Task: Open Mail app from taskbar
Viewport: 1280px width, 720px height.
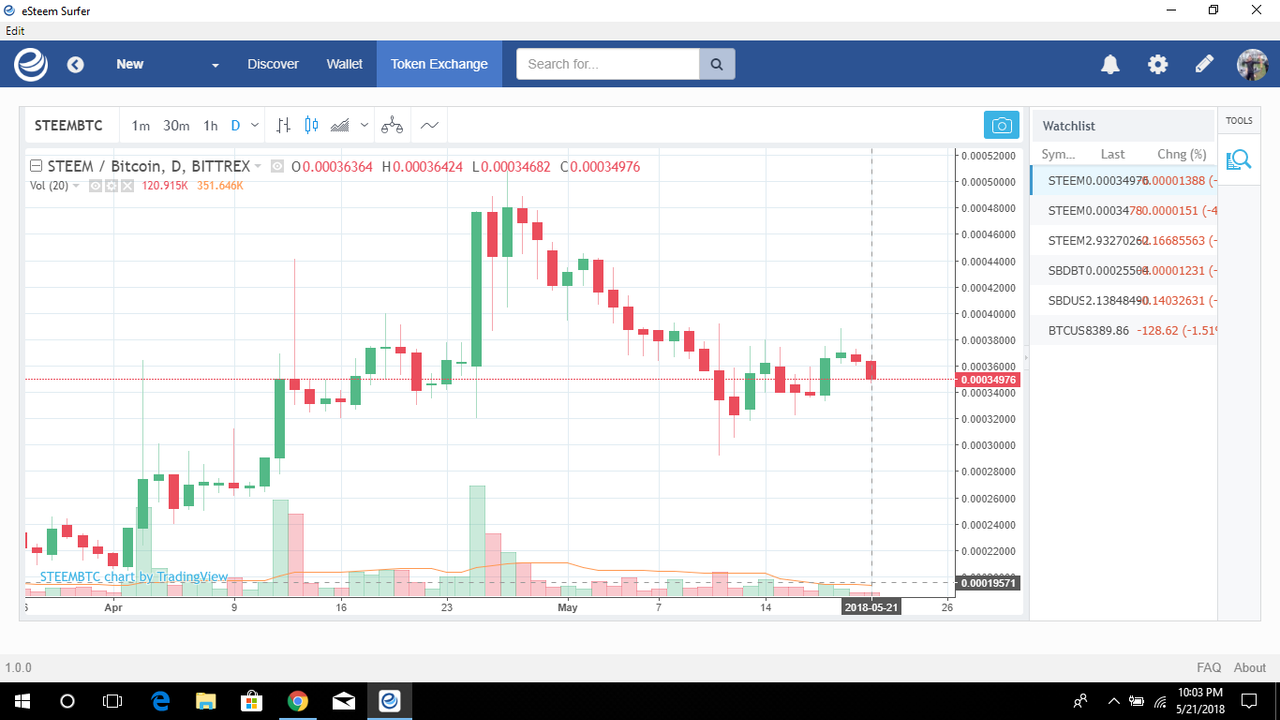Action: point(343,701)
